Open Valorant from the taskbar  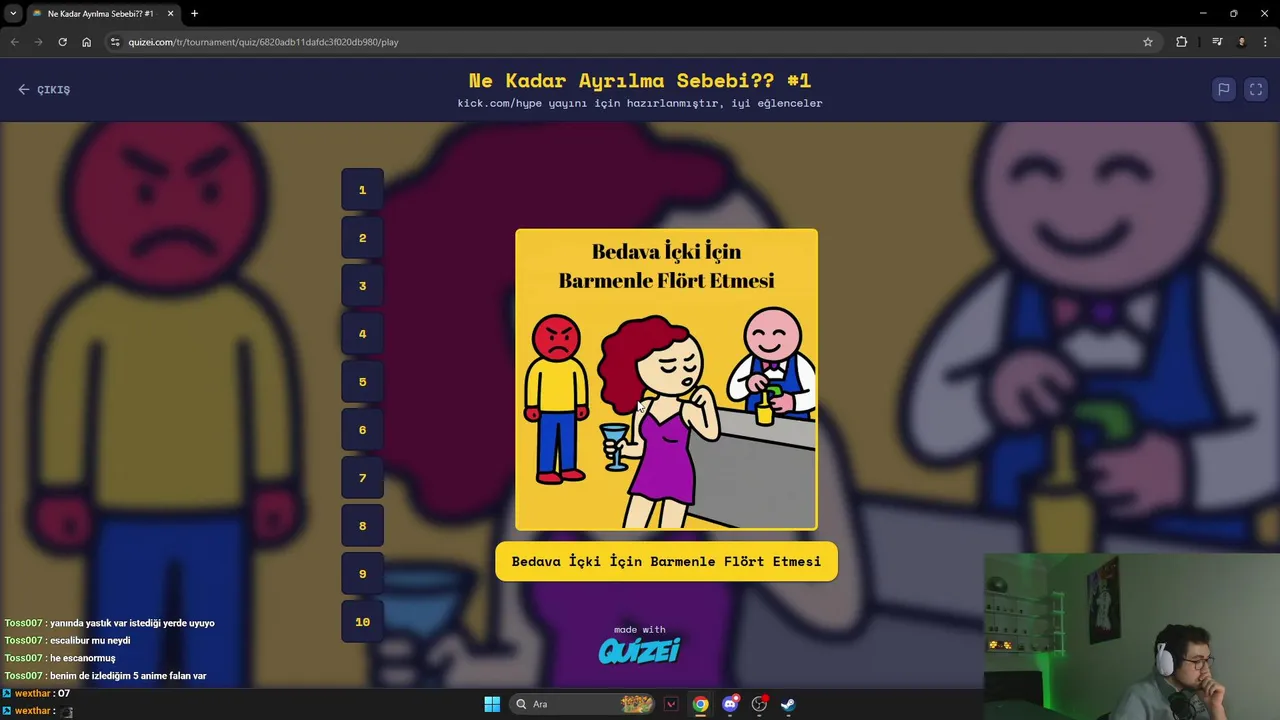[671, 704]
